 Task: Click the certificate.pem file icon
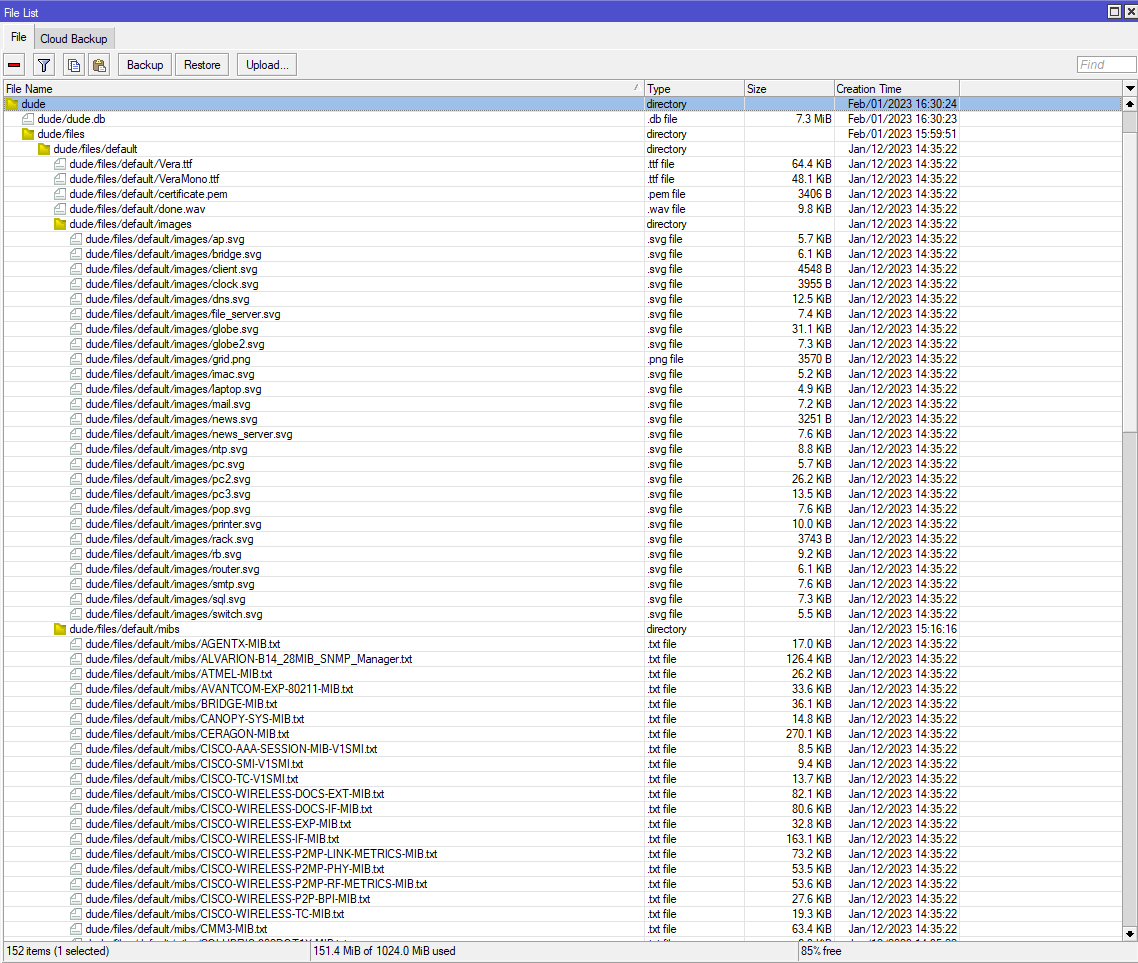(x=60, y=194)
